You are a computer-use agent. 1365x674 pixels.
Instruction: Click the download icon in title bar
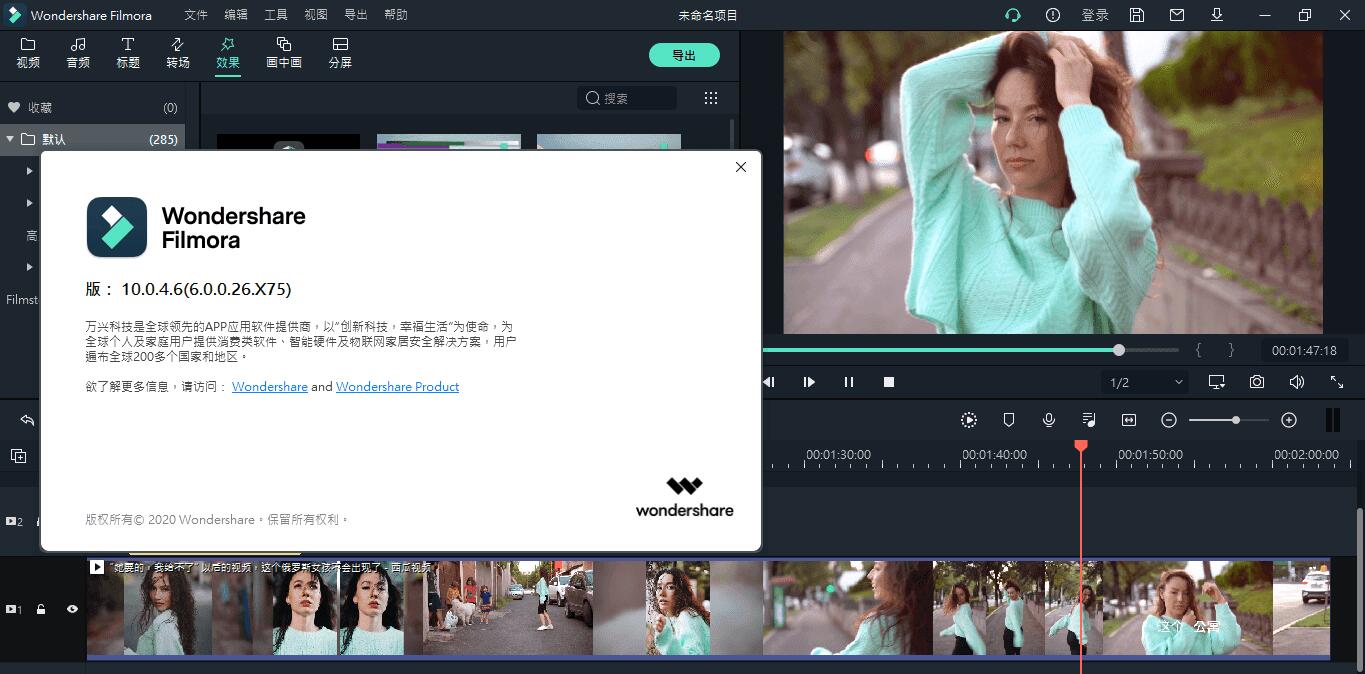(1217, 15)
